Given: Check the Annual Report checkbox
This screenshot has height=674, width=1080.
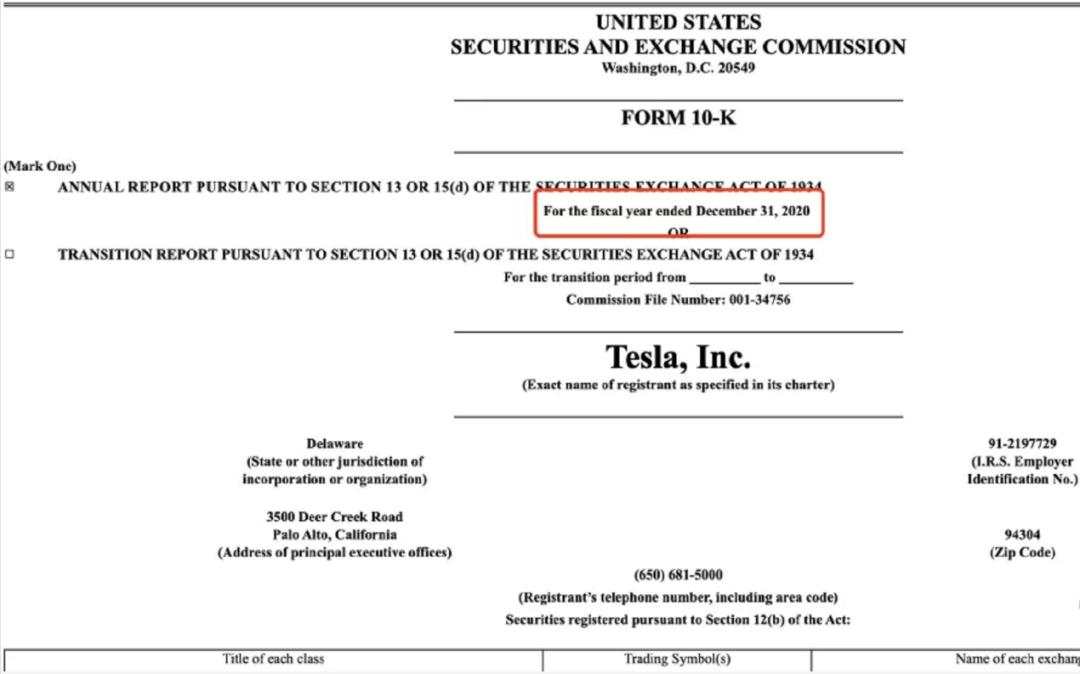Looking at the screenshot, I should pos(10,187).
